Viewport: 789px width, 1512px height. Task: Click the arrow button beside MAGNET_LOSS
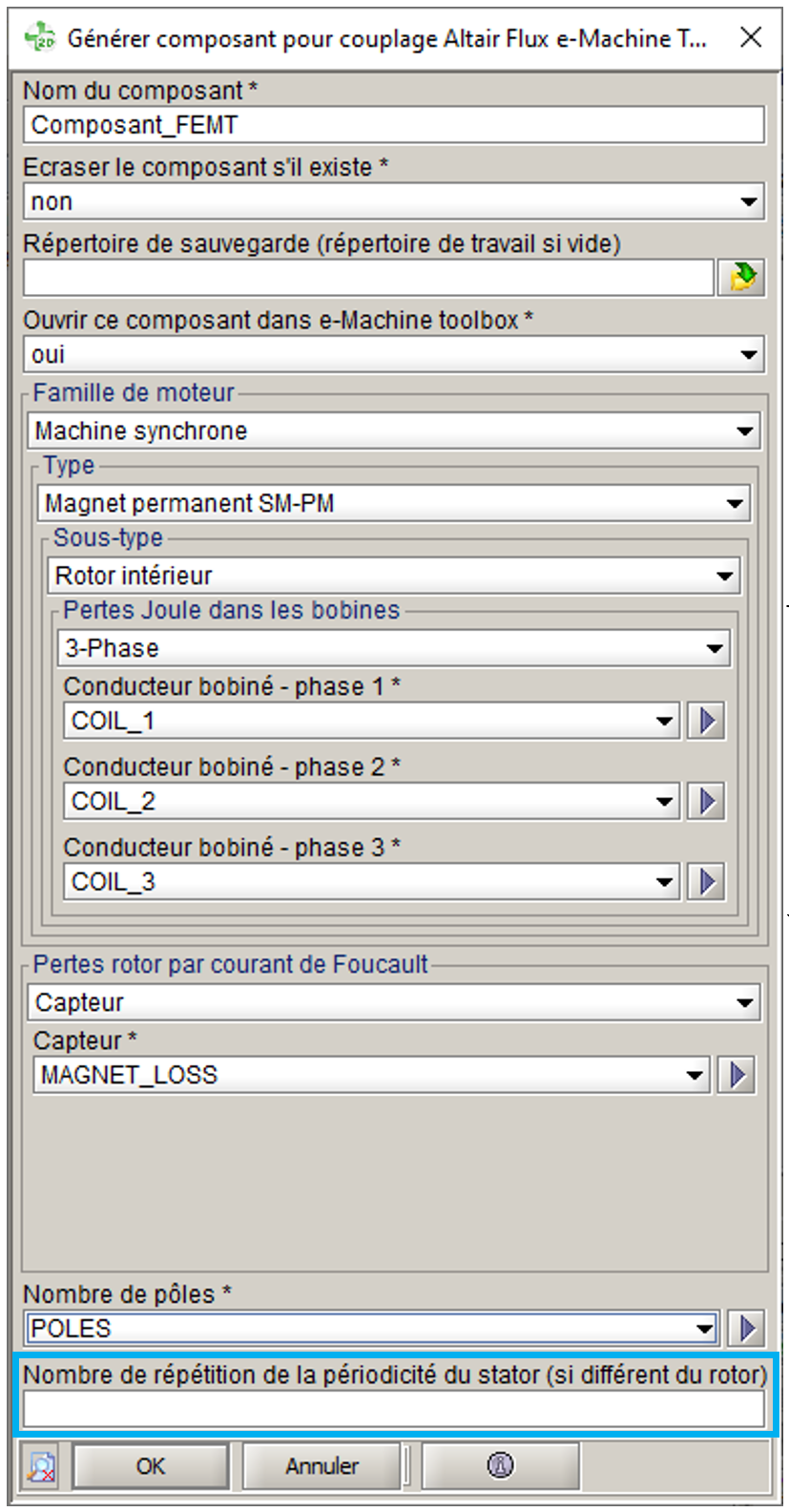737,1076
